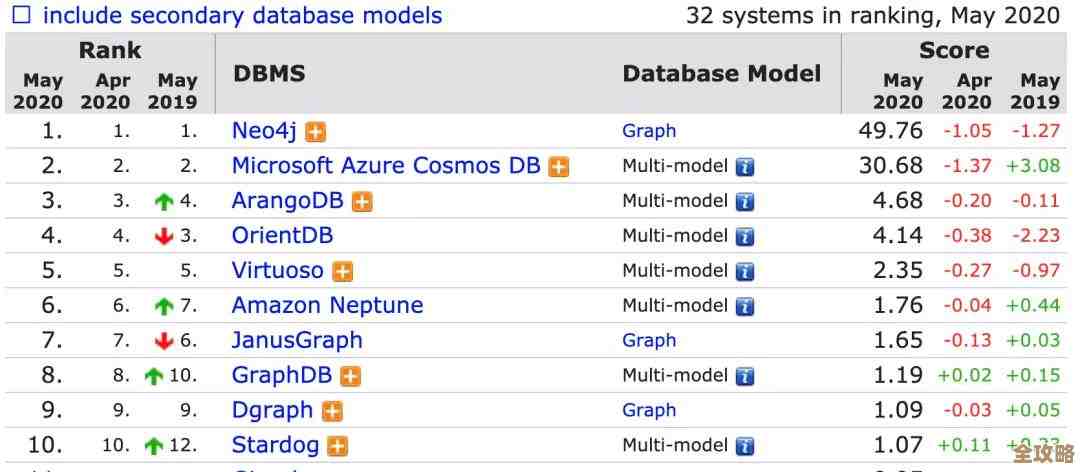
Task: Click the Graph database model link for Neo4j
Action: click(x=649, y=131)
